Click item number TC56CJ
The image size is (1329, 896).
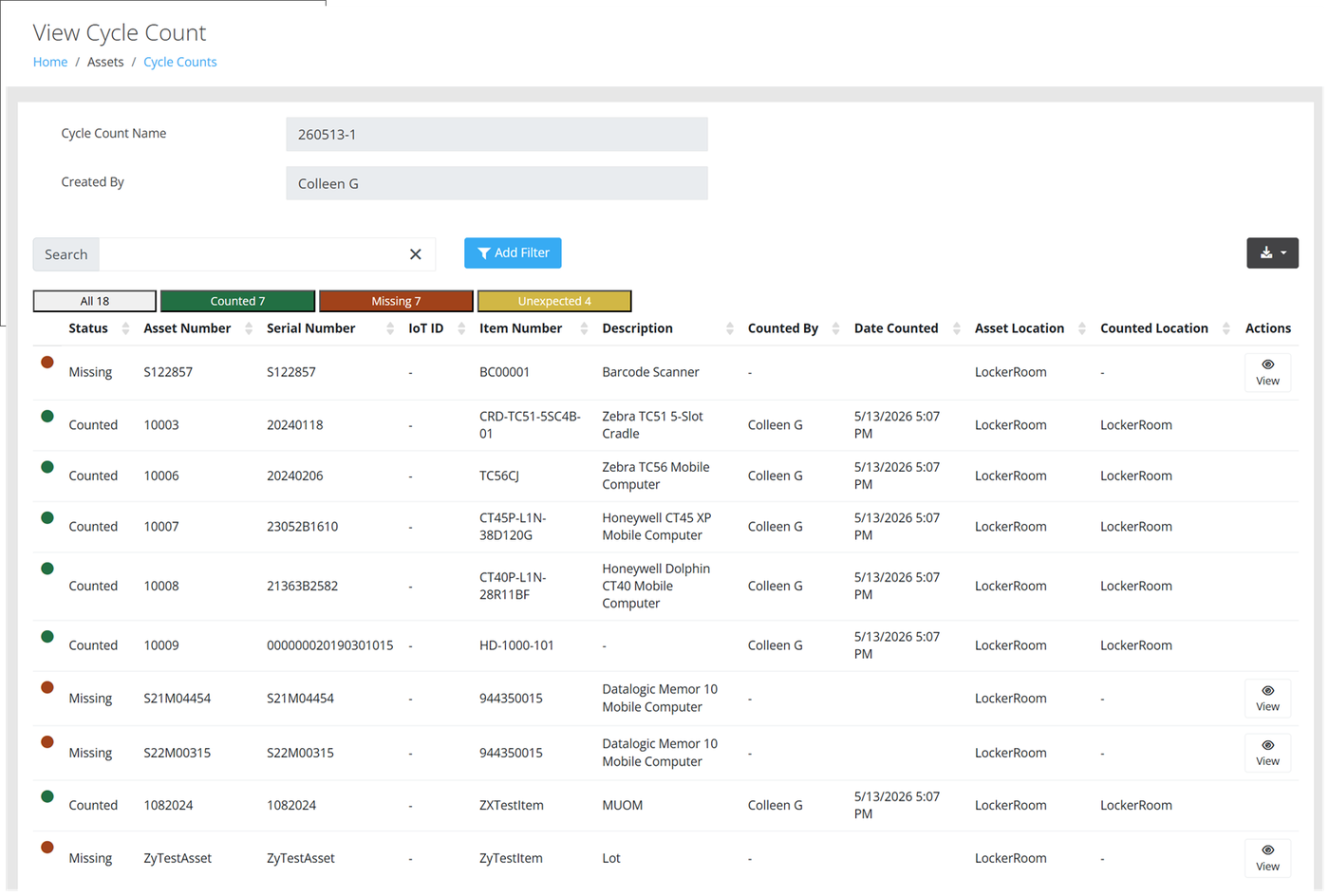(x=498, y=476)
